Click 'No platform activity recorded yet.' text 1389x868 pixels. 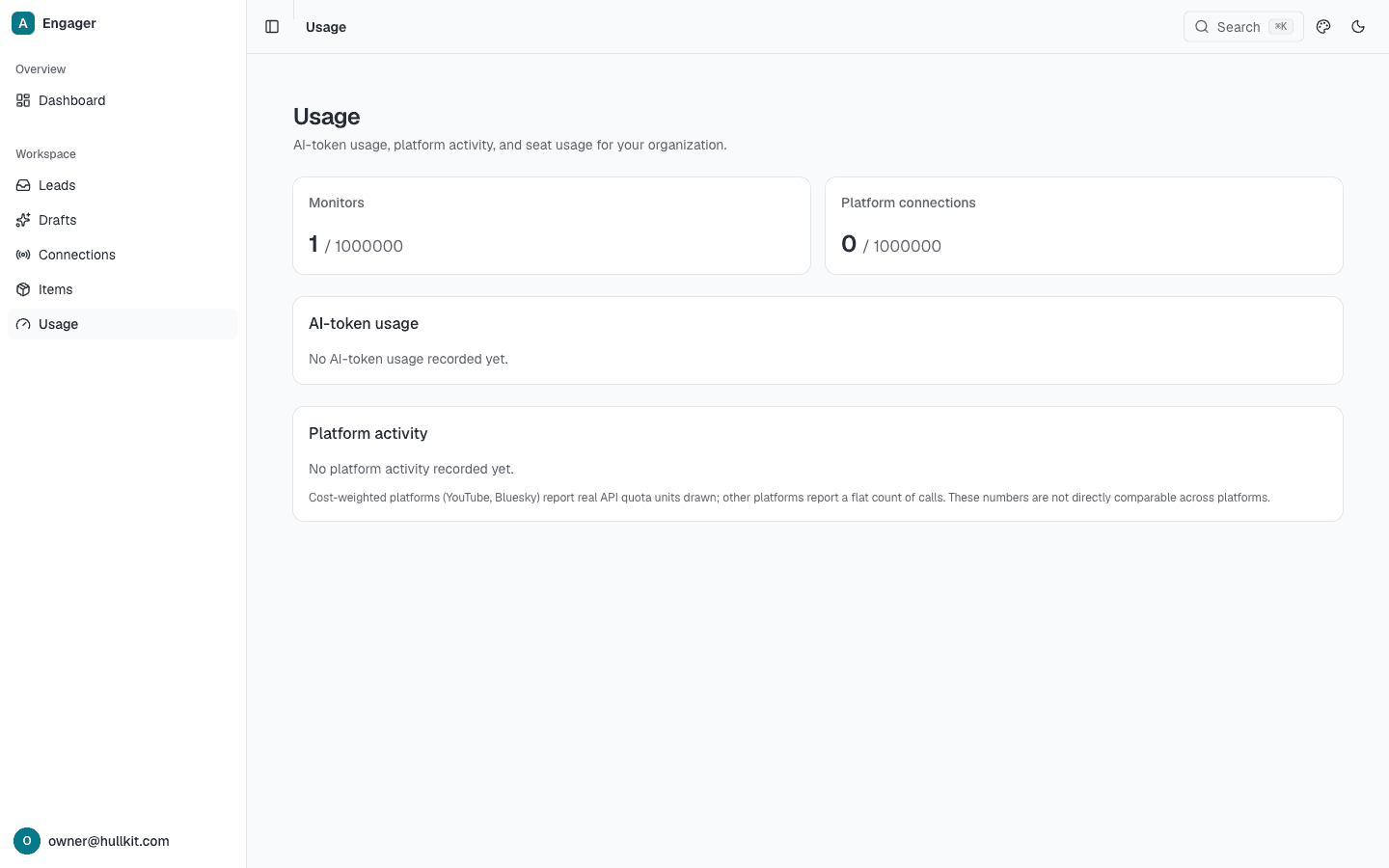tap(411, 469)
